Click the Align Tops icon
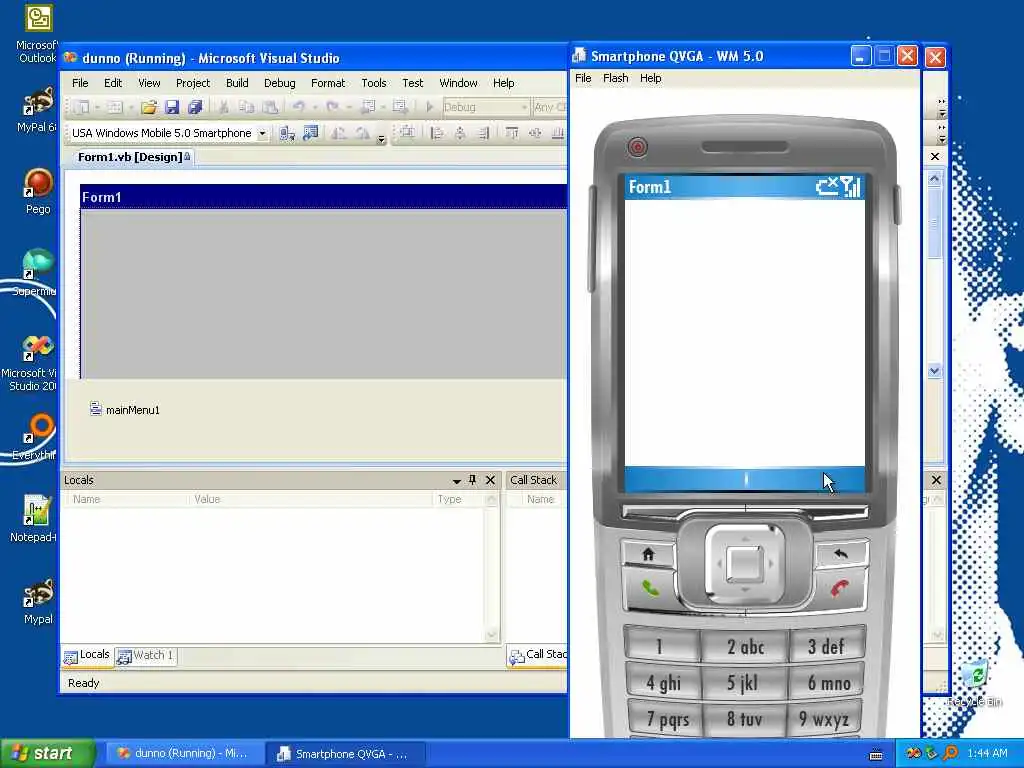Viewport: 1024px width, 768px height. [512, 133]
